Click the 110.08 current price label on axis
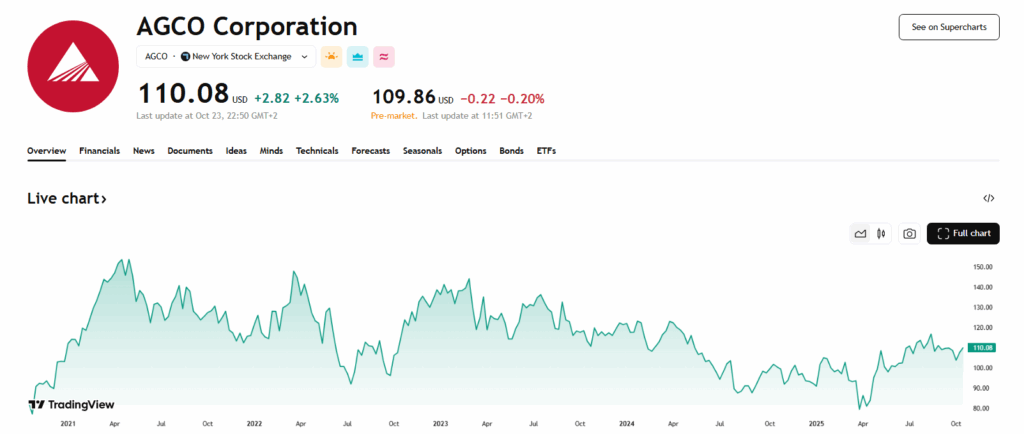 click(x=981, y=348)
